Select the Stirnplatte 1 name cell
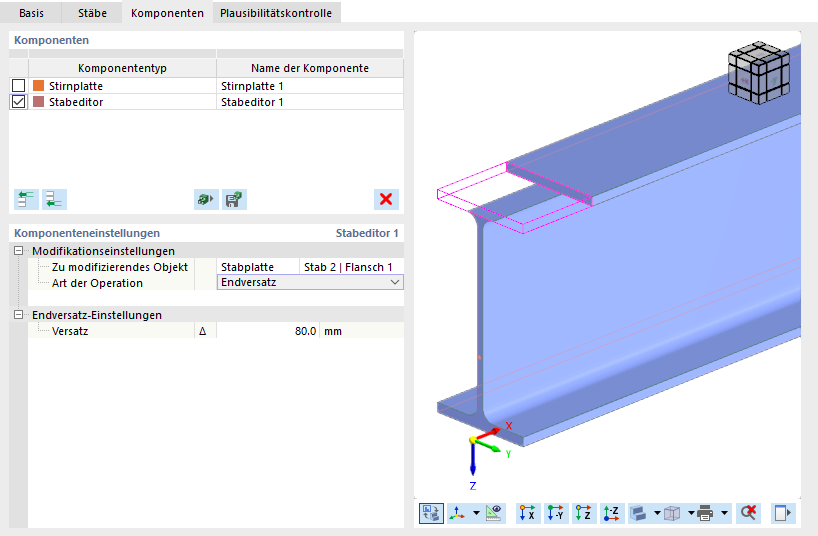This screenshot has height=536, width=818. (x=310, y=86)
